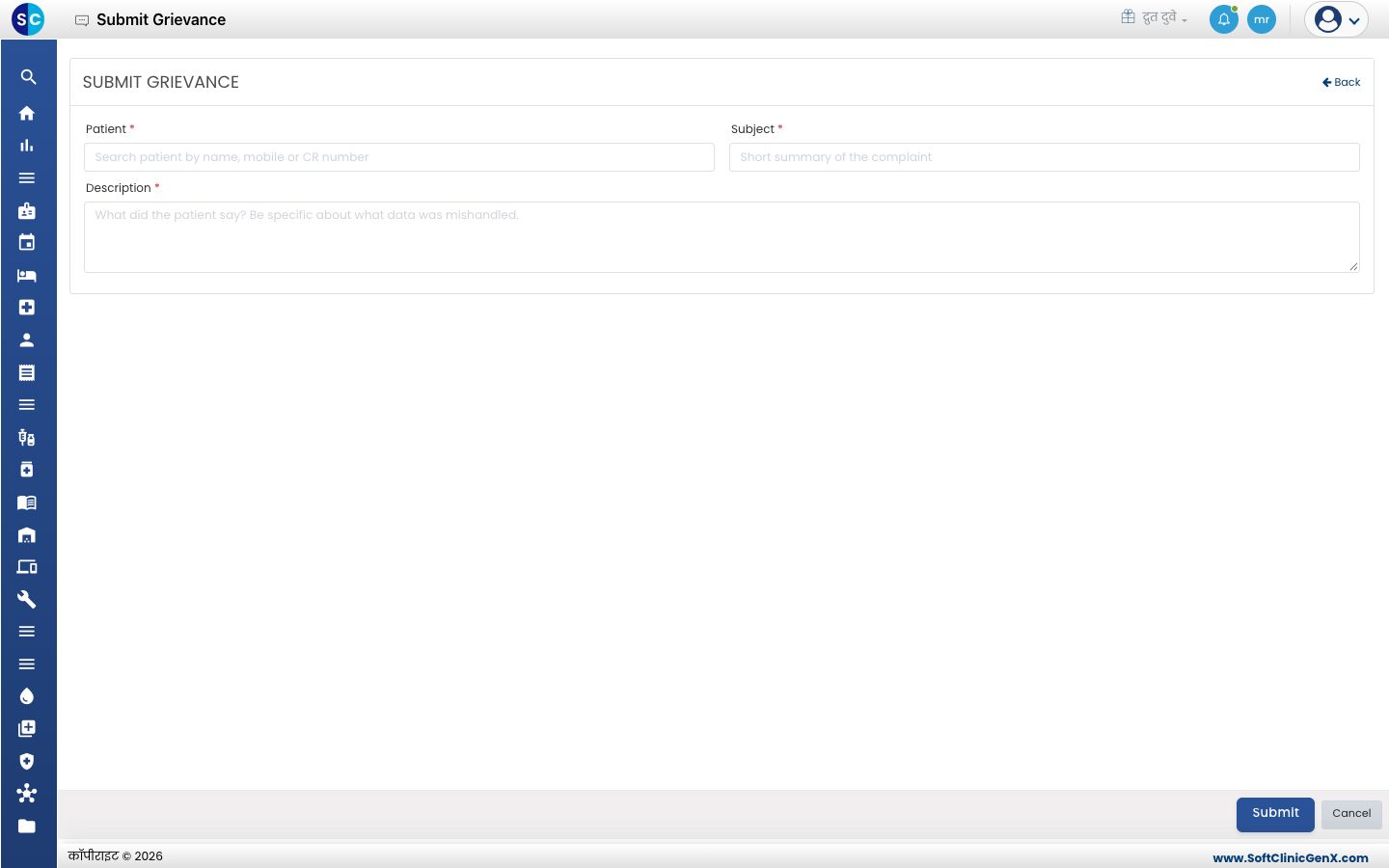Open the calendar appointments icon in sidebar
1389x868 pixels.
pyautogui.click(x=27, y=242)
